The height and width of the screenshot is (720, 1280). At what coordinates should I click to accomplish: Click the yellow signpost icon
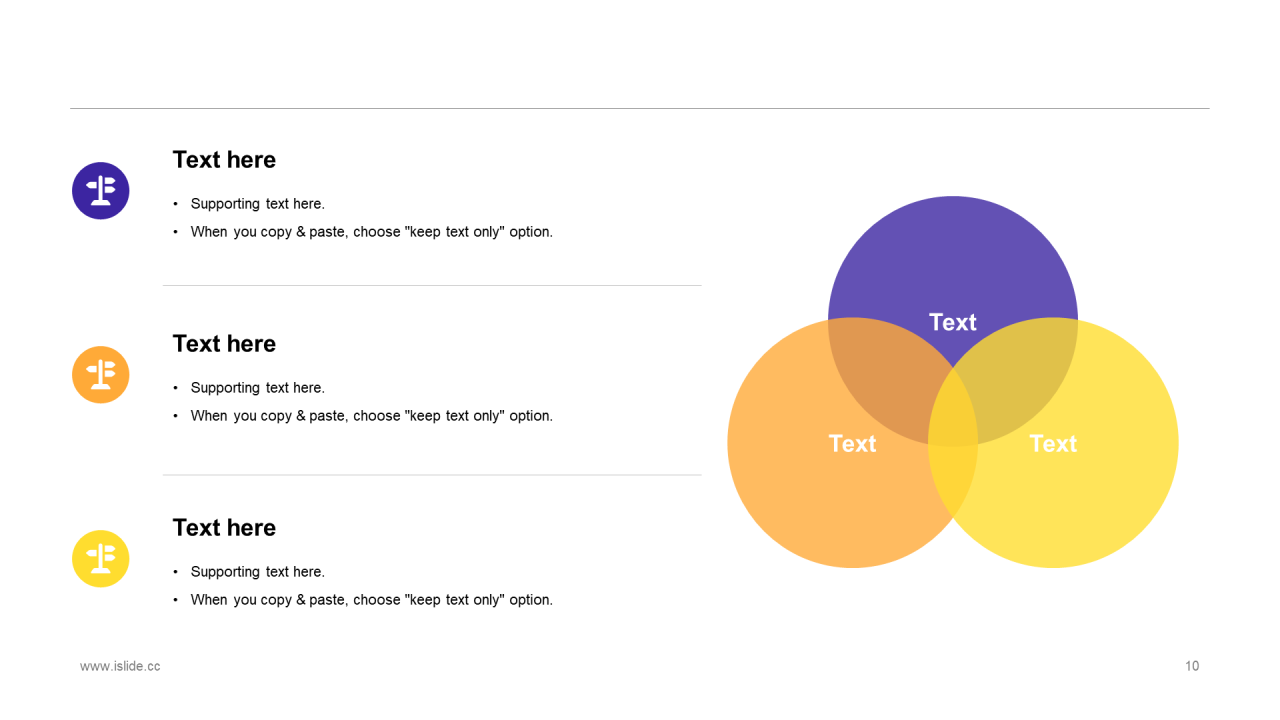point(101,559)
